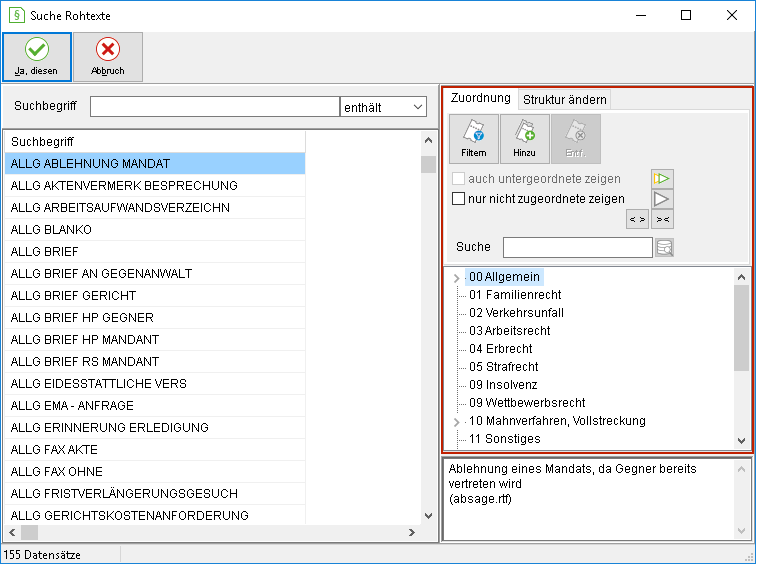The width and height of the screenshot is (757, 564).
Task: Click the Entf. remove assignment icon
Action: coord(576,139)
